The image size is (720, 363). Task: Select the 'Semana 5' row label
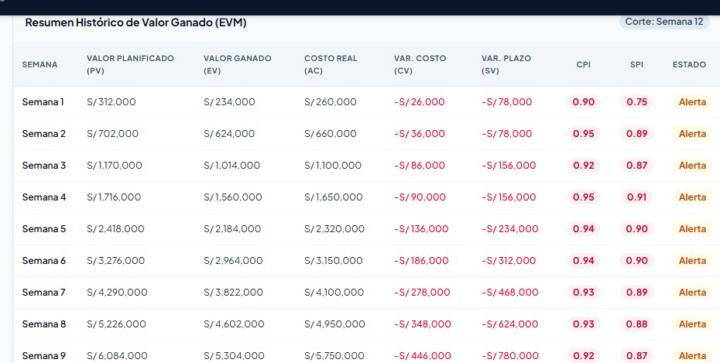click(x=44, y=229)
